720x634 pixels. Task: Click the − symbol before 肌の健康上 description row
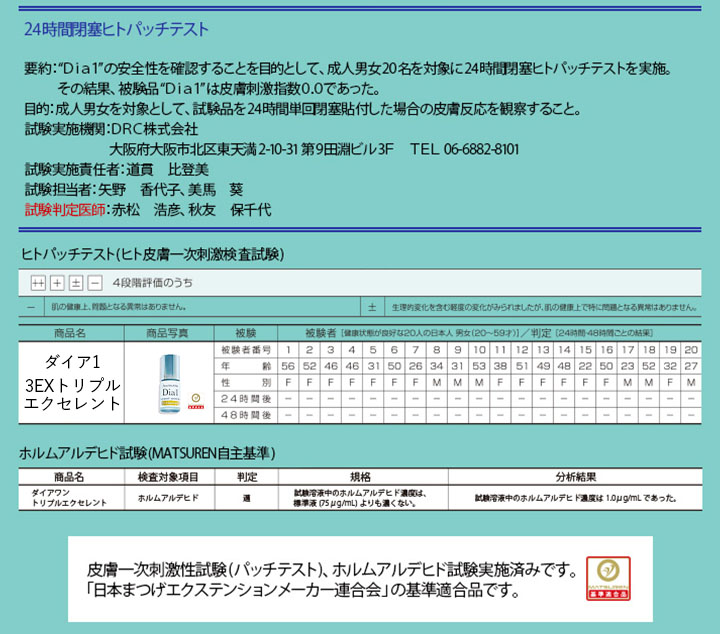pyautogui.click(x=31, y=307)
